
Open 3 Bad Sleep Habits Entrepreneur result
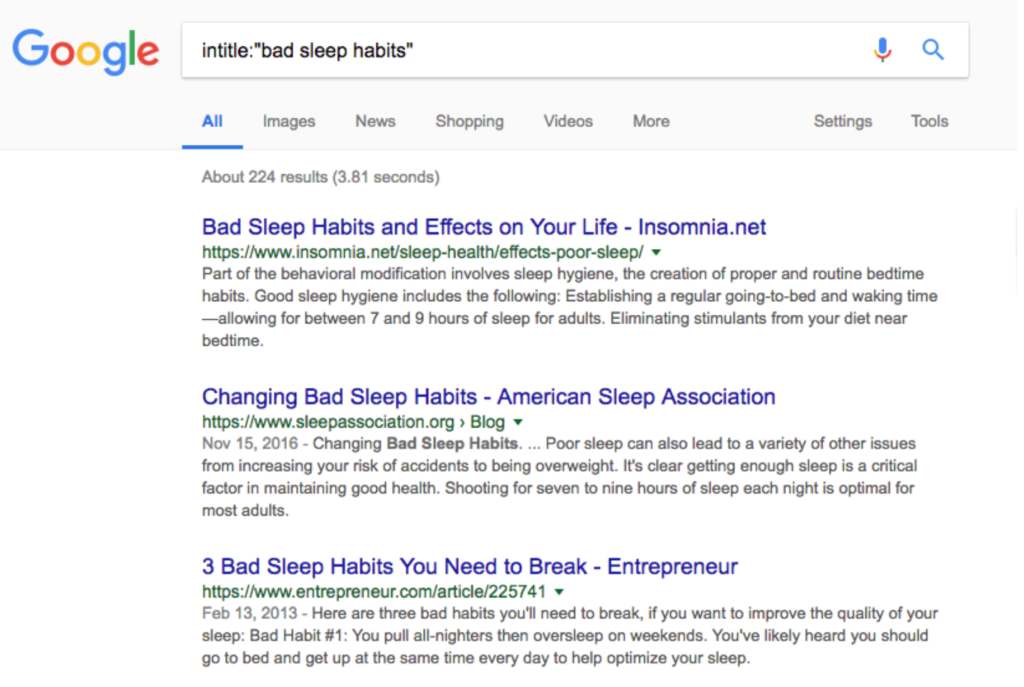(470, 566)
